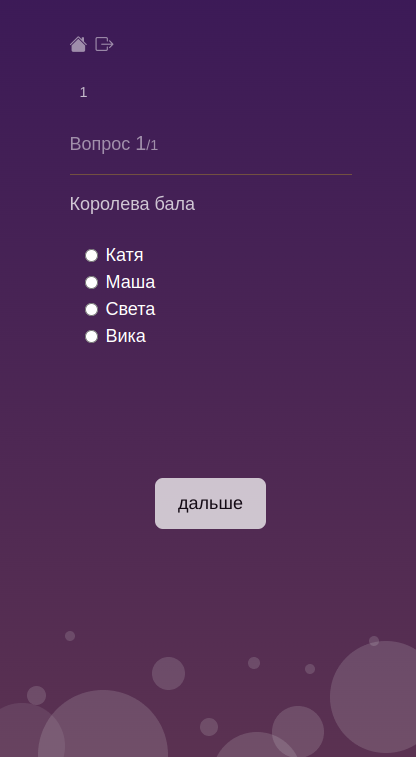416x757 pixels.
Task: Choose the Маша radio button
Action: tap(92, 282)
